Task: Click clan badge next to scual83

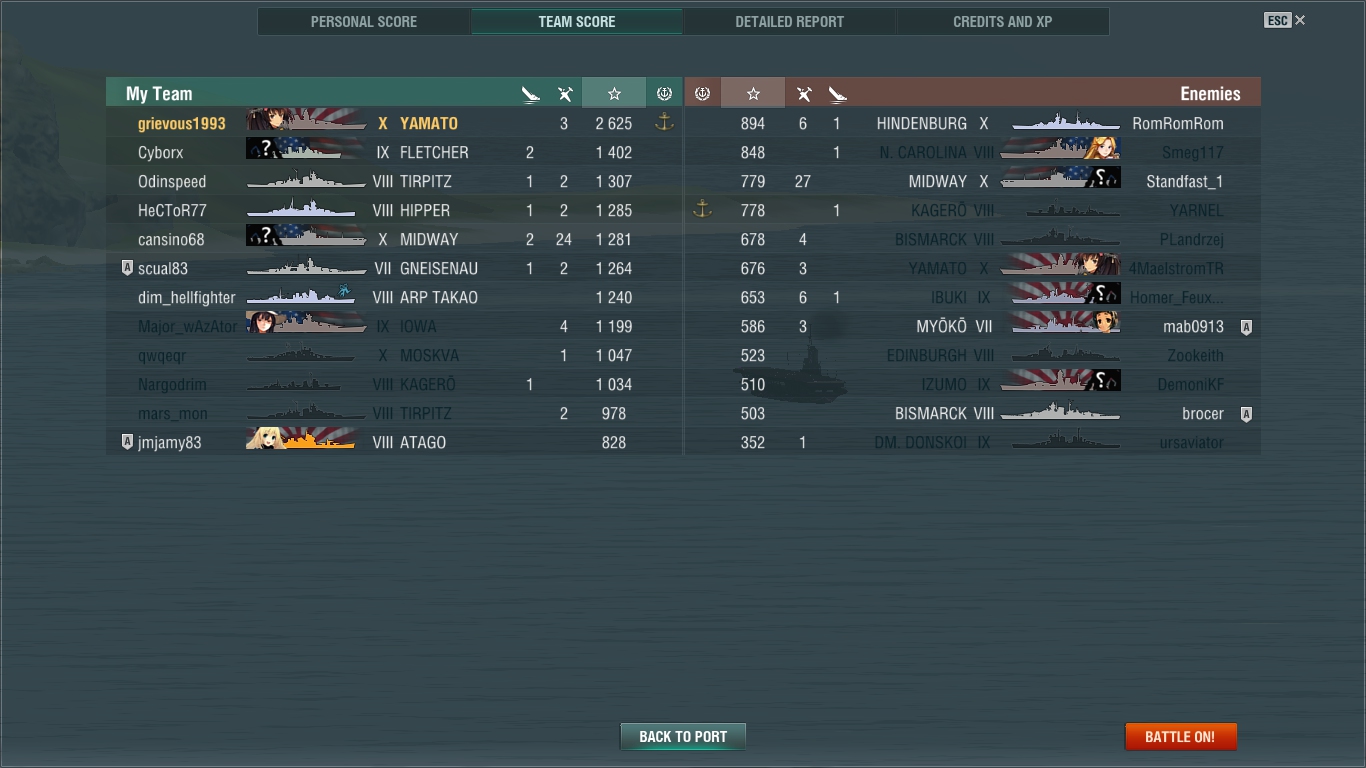Action: pos(127,268)
